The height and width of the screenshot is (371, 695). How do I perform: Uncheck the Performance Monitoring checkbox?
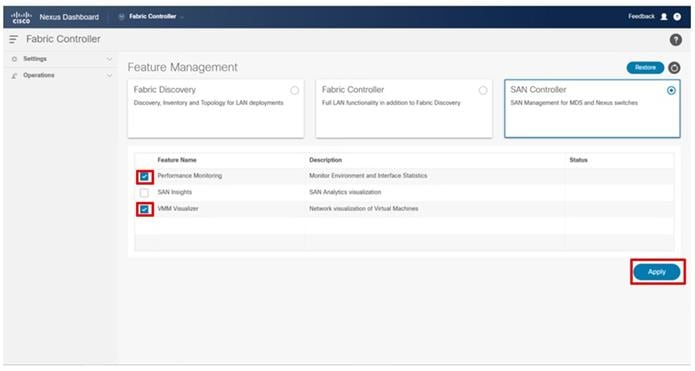click(144, 177)
